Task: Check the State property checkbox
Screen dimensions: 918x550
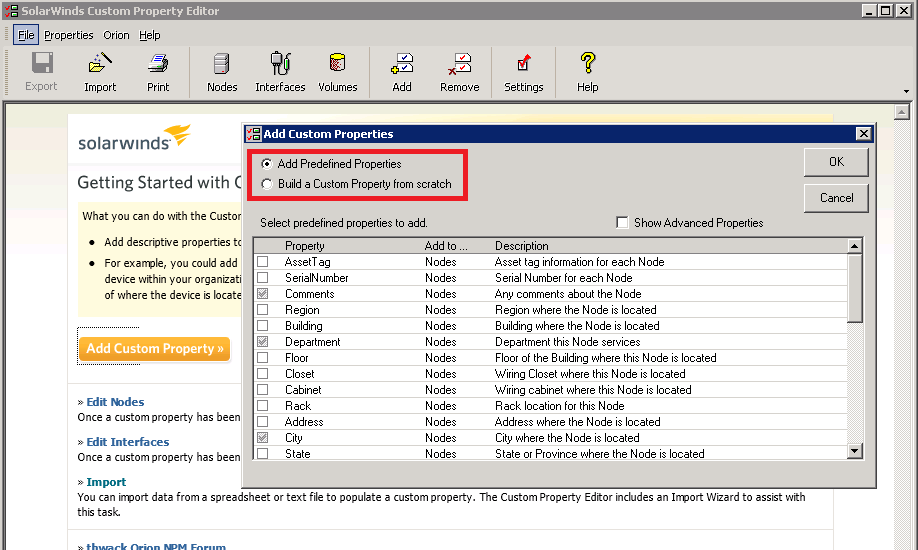Action: (263, 453)
